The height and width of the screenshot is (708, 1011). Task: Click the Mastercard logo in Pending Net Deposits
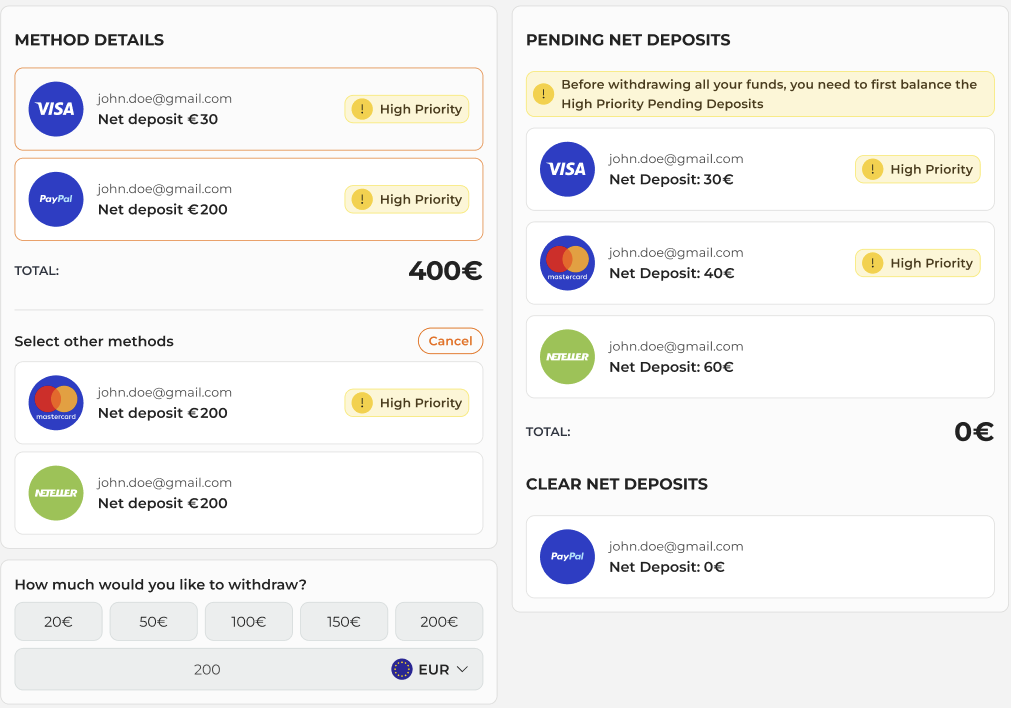pos(567,263)
